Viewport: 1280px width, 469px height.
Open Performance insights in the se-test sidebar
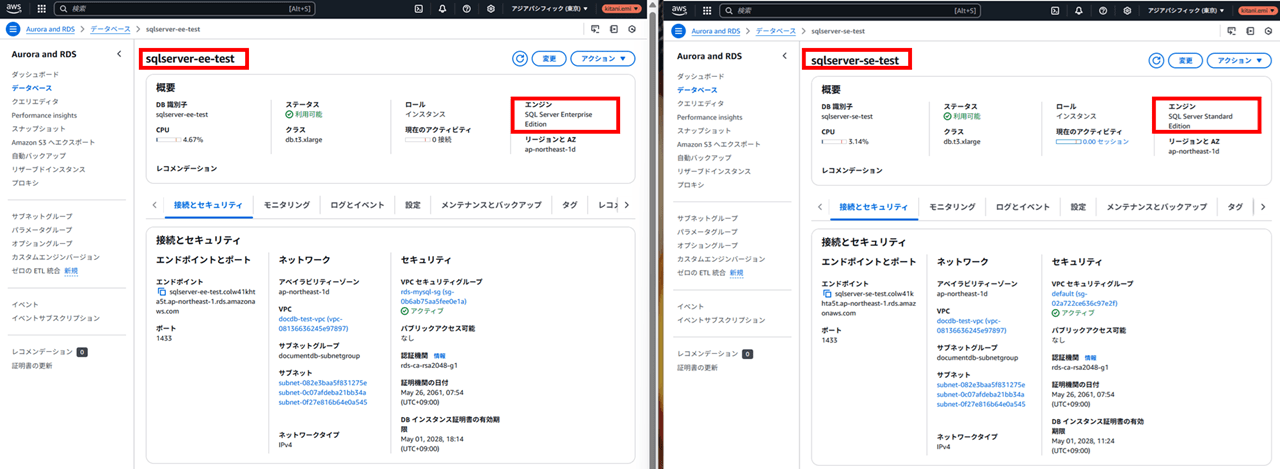[x=709, y=117]
